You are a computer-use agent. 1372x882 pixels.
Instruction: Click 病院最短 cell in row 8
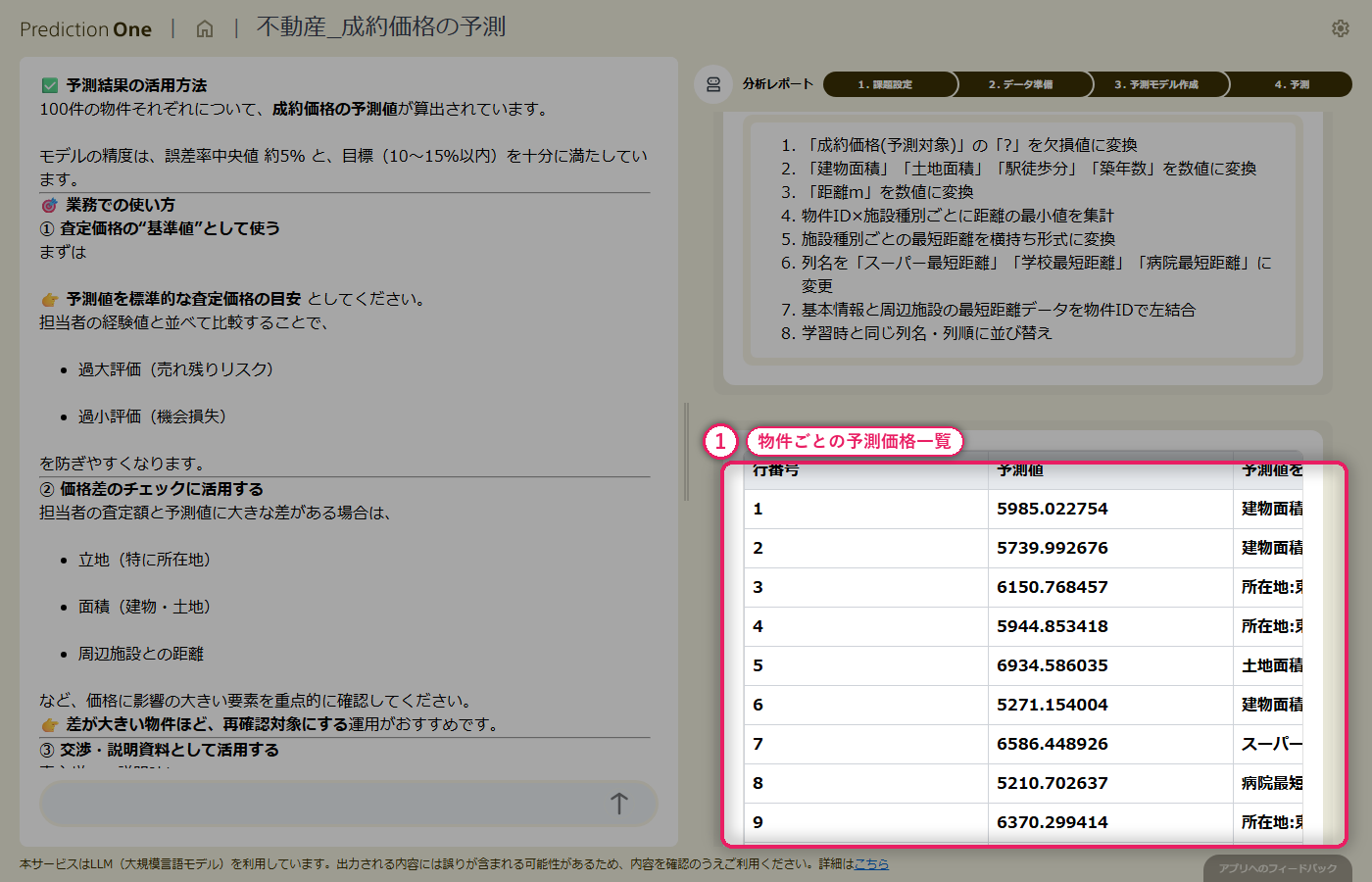click(x=1269, y=783)
